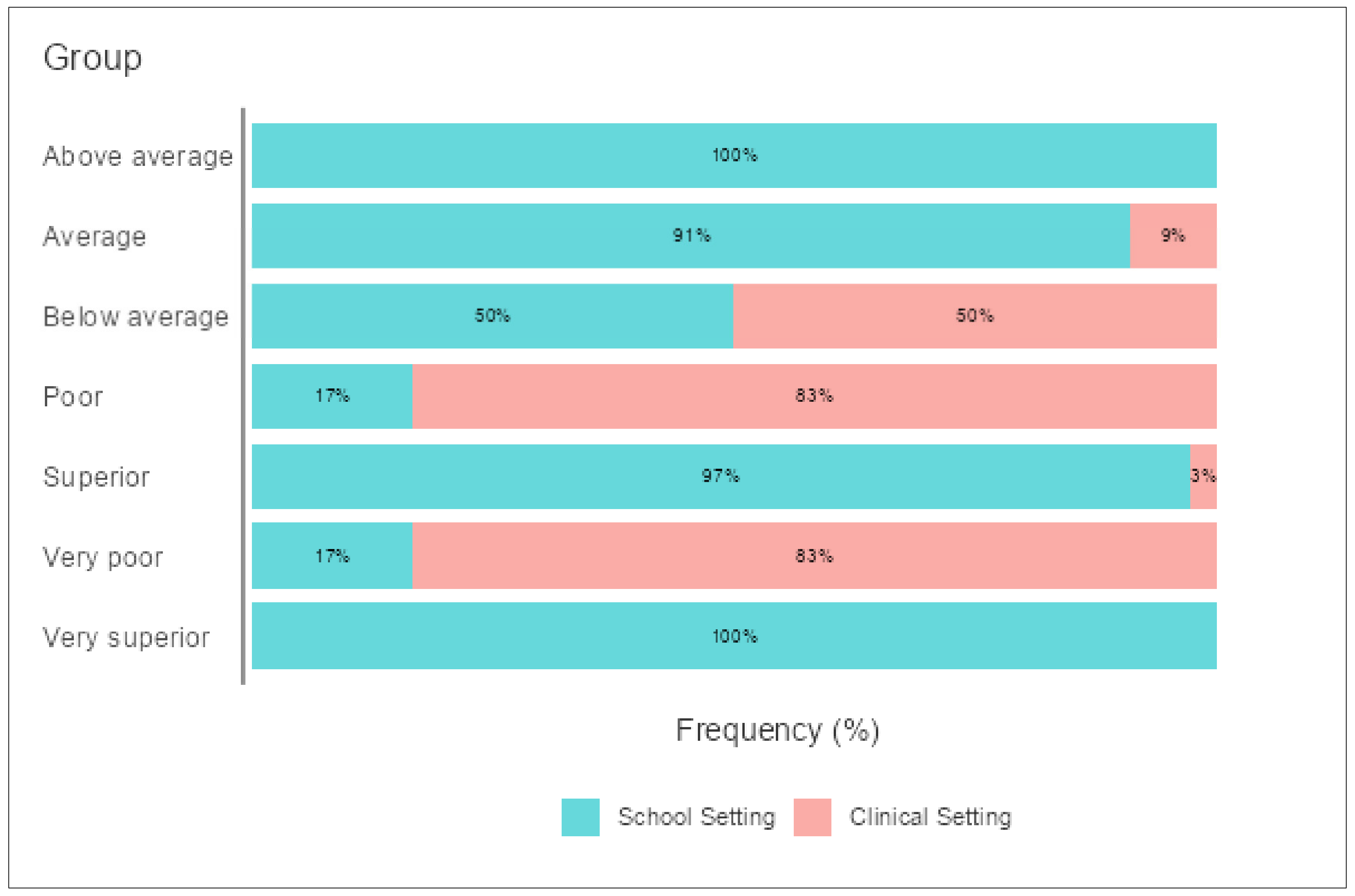This screenshot has width=1355, height=896.
Task: Click the Average 91% school segment
Action: point(691,236)
